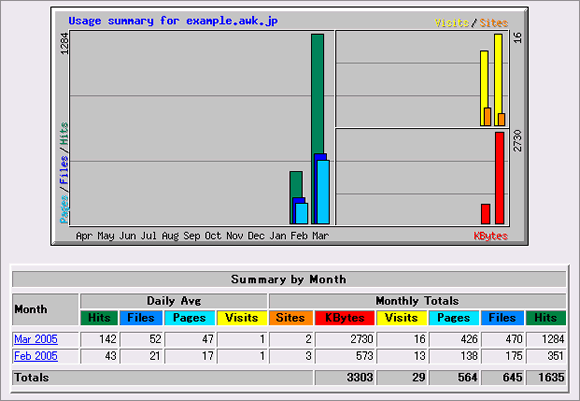
Task: Click the Daily Avg group header
Action: [x=174, y=301]
